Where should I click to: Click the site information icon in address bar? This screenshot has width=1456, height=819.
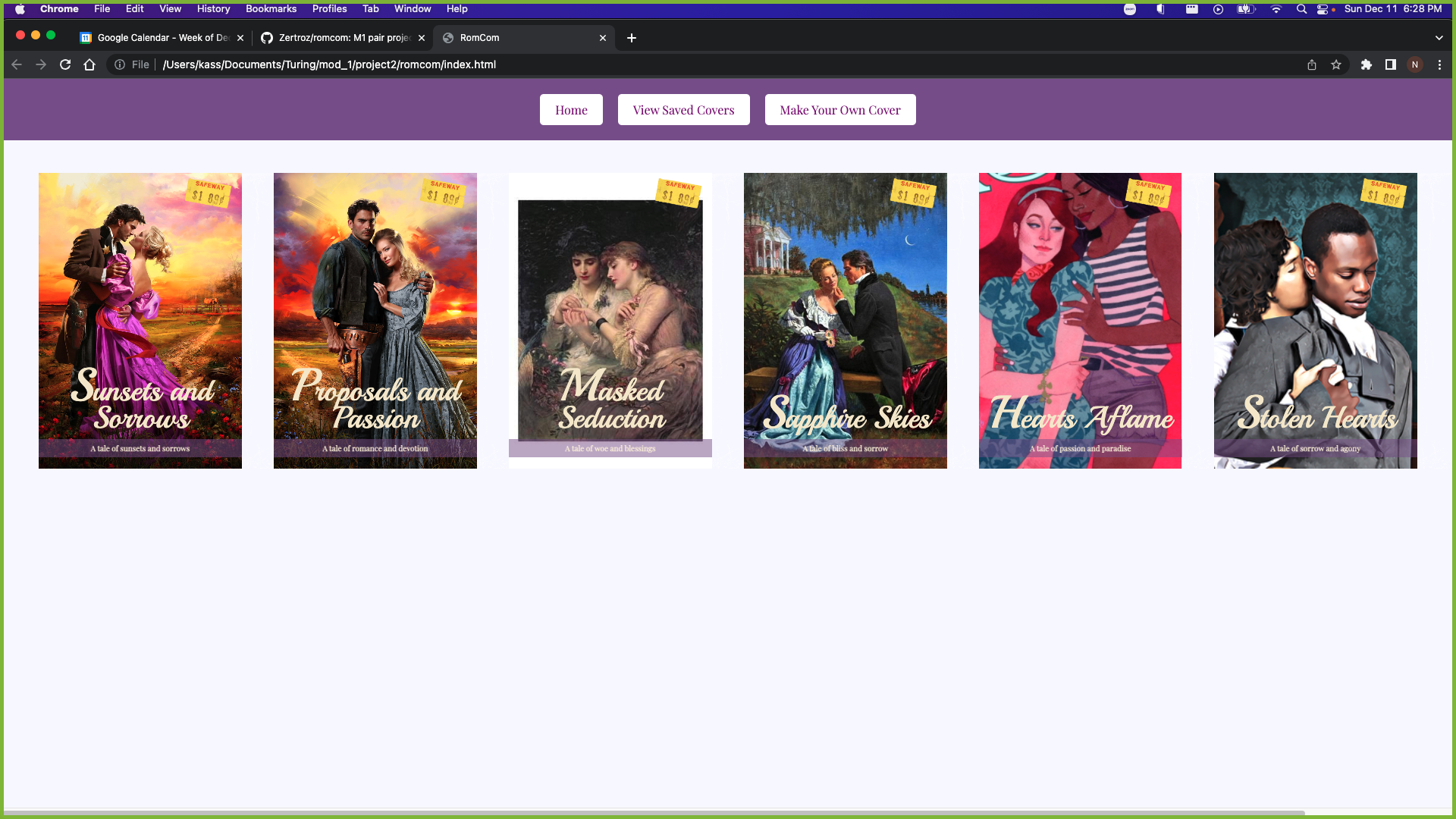click(120, 64)
